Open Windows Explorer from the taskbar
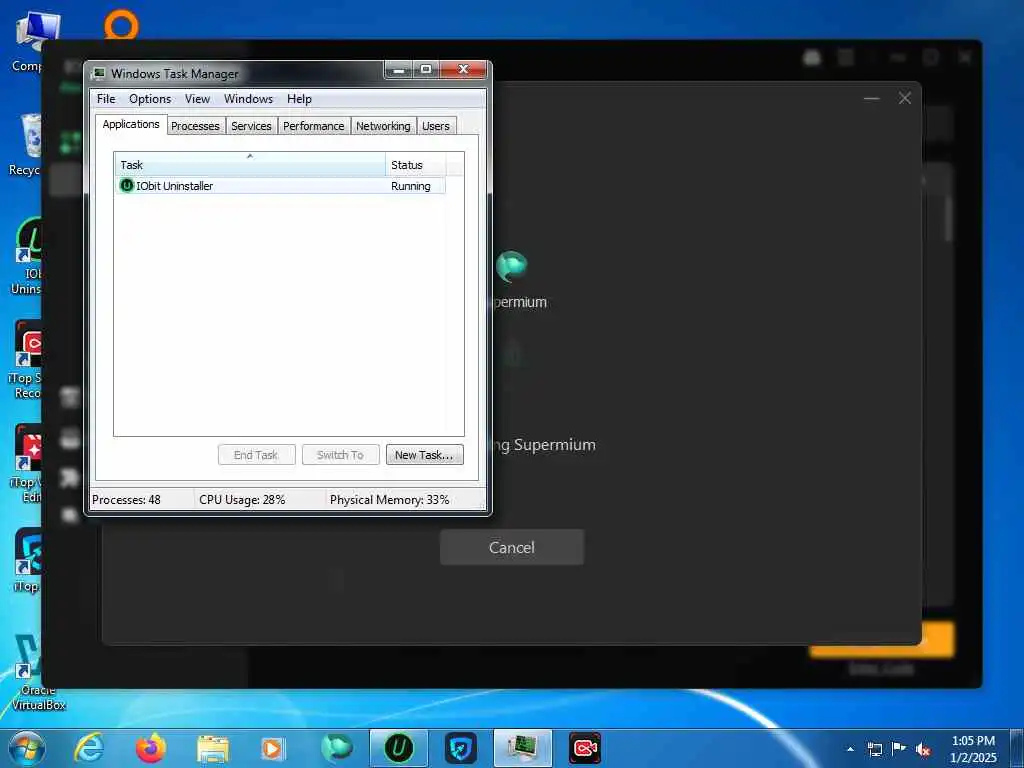The width and height of the screenshot is (1024, 768). pos(213,748)
